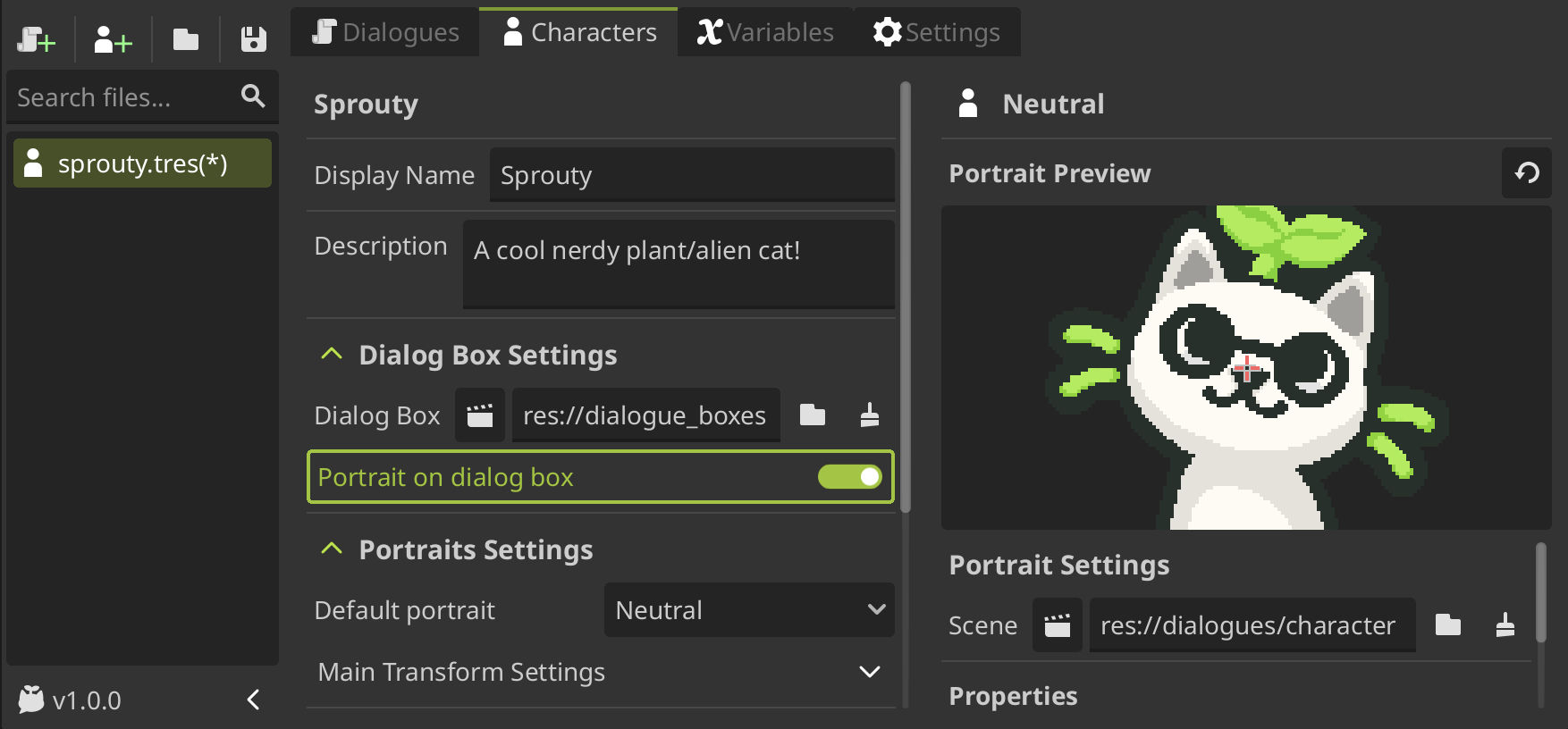Click the portrait Scene clapper icon

tap(1058, 625)
